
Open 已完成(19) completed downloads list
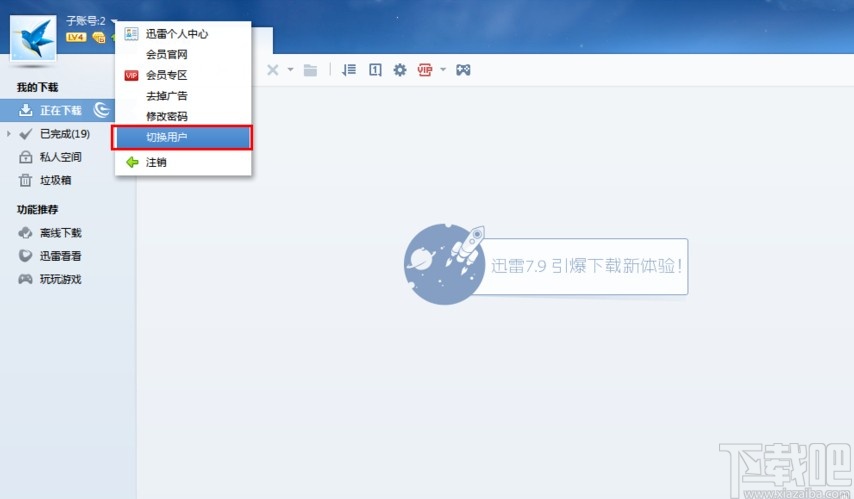(x=65, y=134)
